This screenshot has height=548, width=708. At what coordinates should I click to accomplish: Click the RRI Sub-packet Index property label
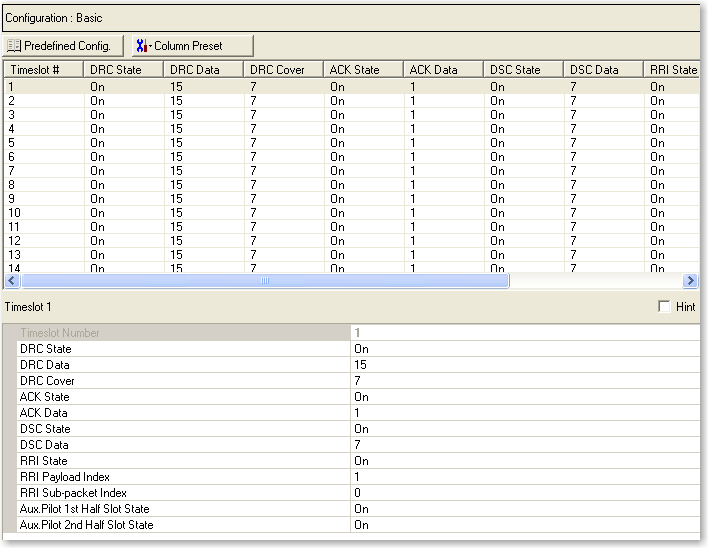[x=73, y=493]
